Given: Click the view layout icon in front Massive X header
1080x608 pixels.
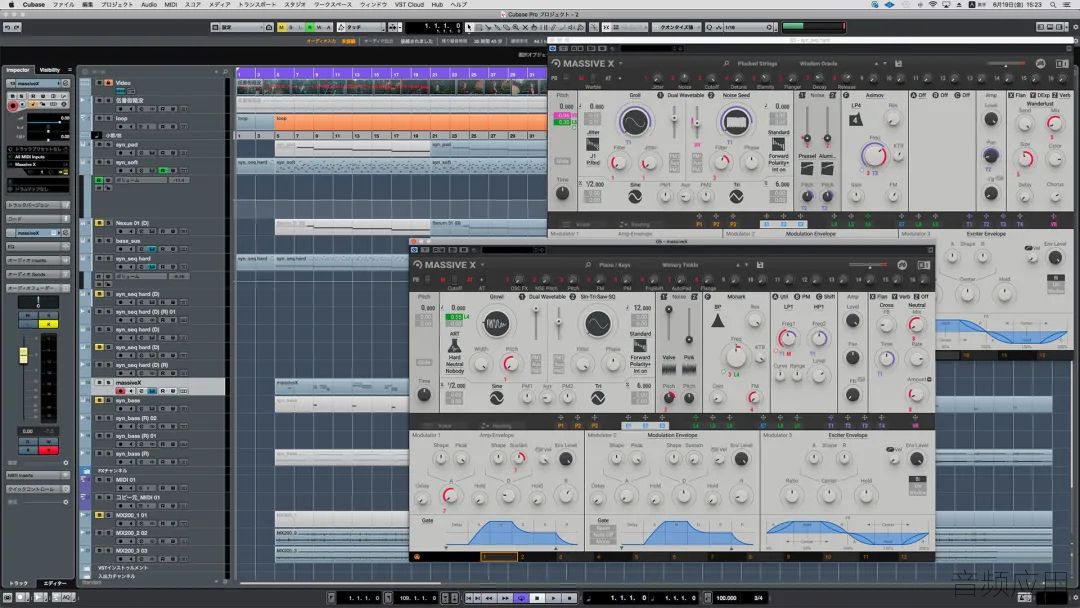Looking at the screenshot, I should tap(923, 265).
